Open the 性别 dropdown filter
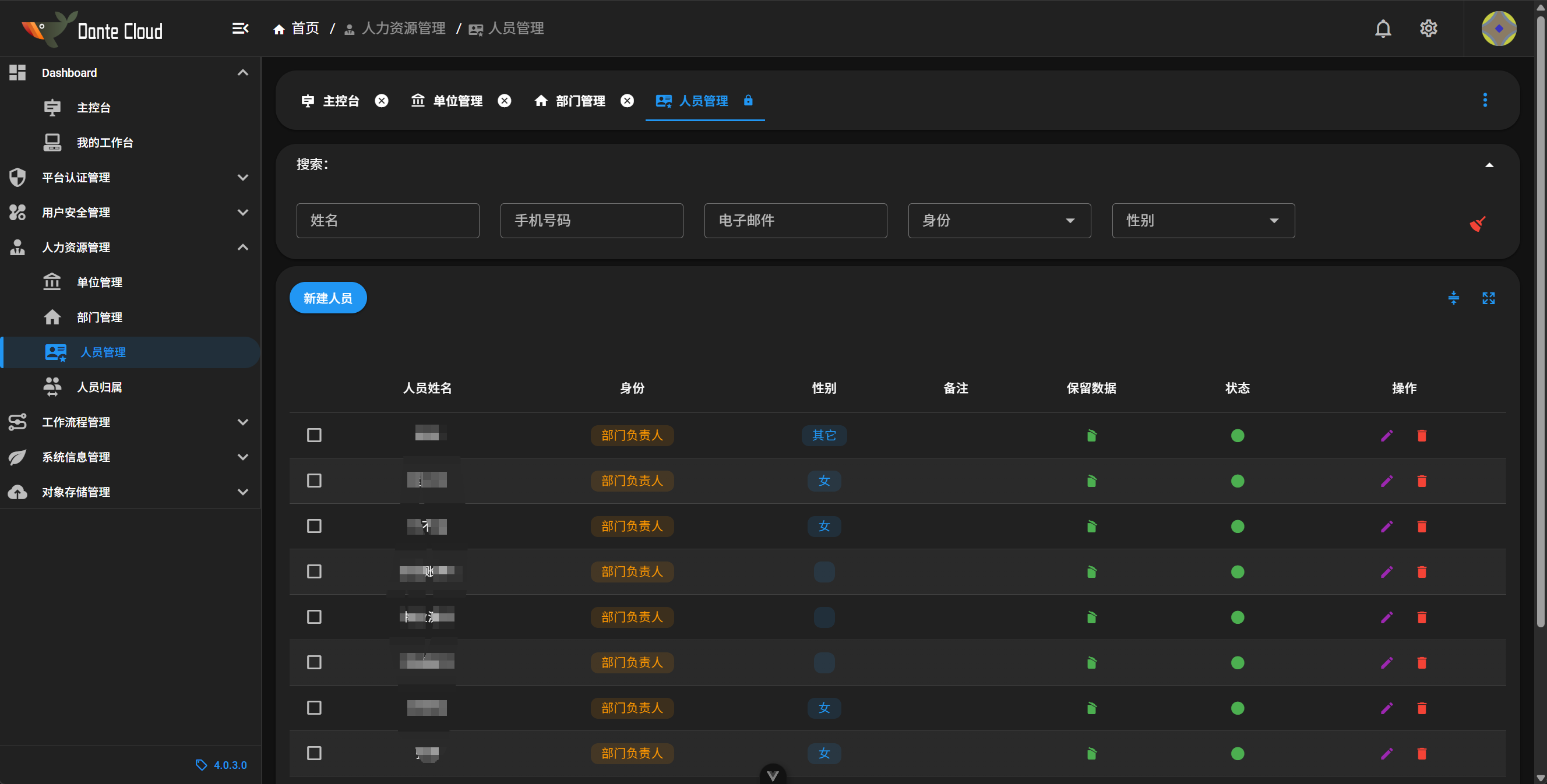 click(1203, 220)
